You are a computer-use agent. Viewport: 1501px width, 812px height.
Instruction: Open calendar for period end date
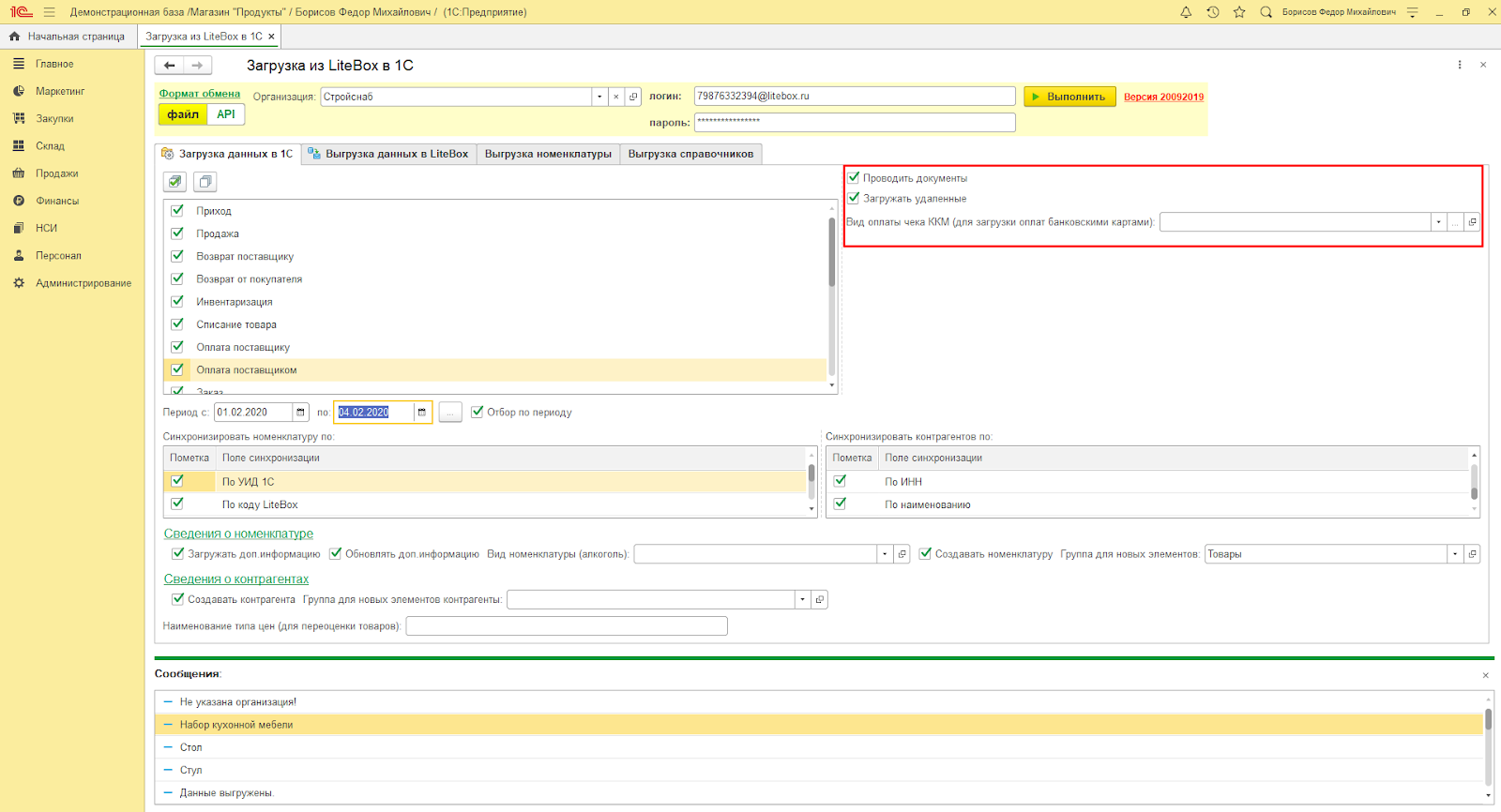point(422,413)
